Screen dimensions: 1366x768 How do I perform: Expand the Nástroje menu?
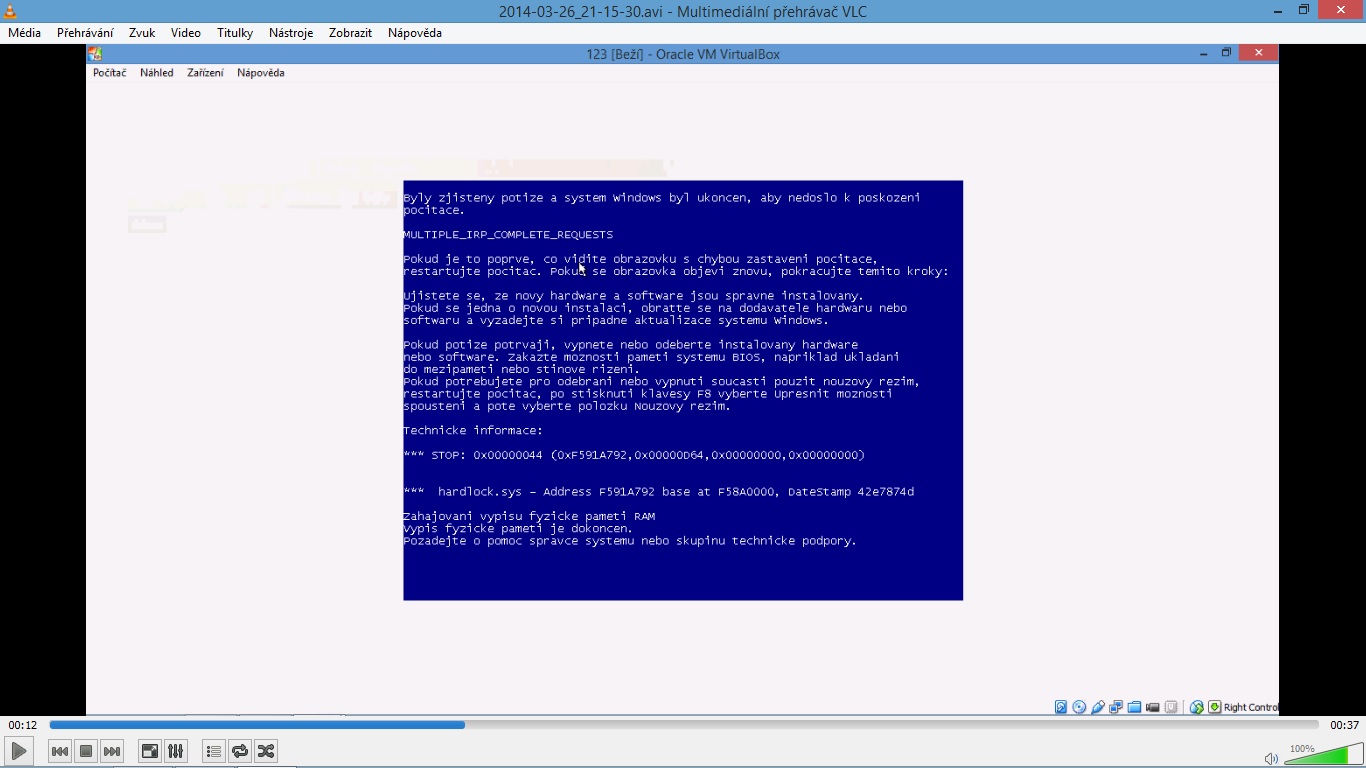[x=291, y=33]
